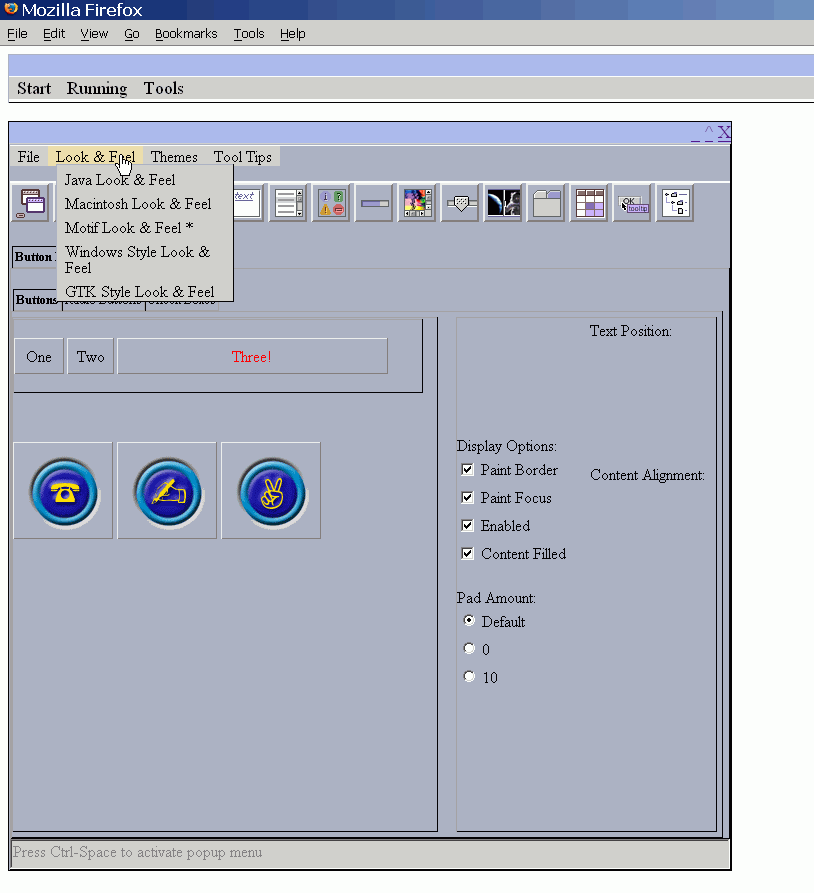This screenshot has height=893, width=814.
Task: Select the Tree demo toolbar icon
Action: click(675, 203)
